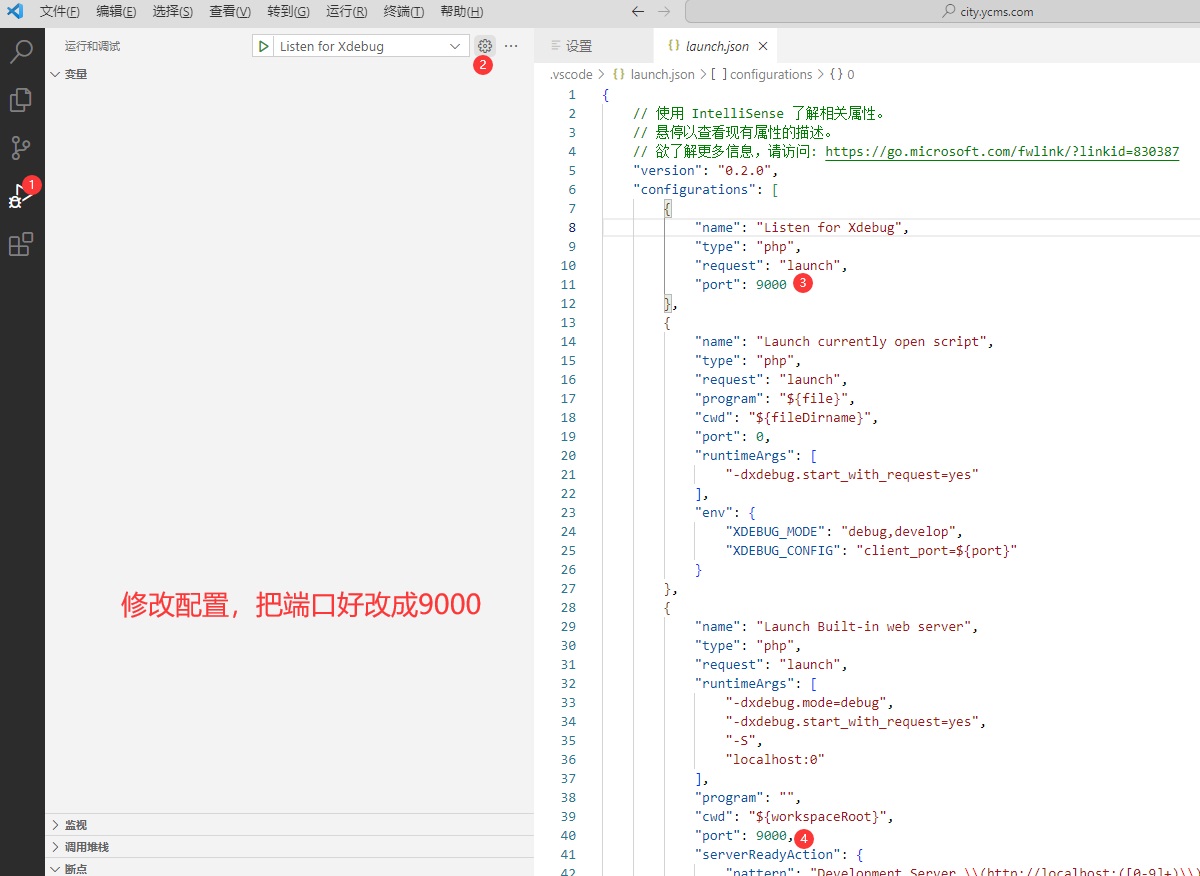Screen dimensions: 1200x876
Task: Click the "localhost:0" argument
Action: (775, 759)
